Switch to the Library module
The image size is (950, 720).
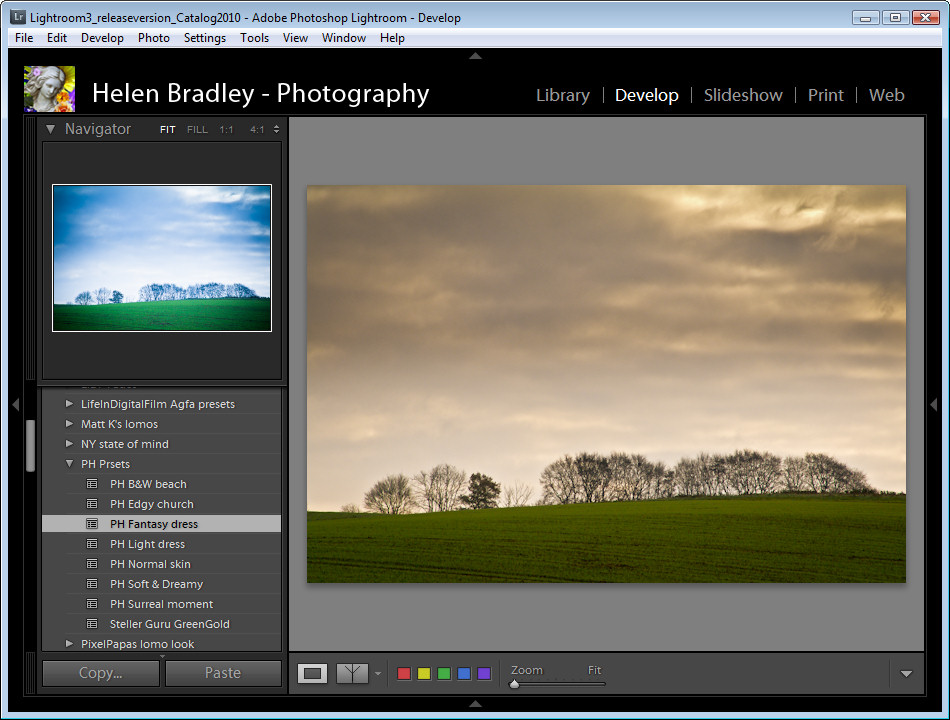[x=562, y=95]
